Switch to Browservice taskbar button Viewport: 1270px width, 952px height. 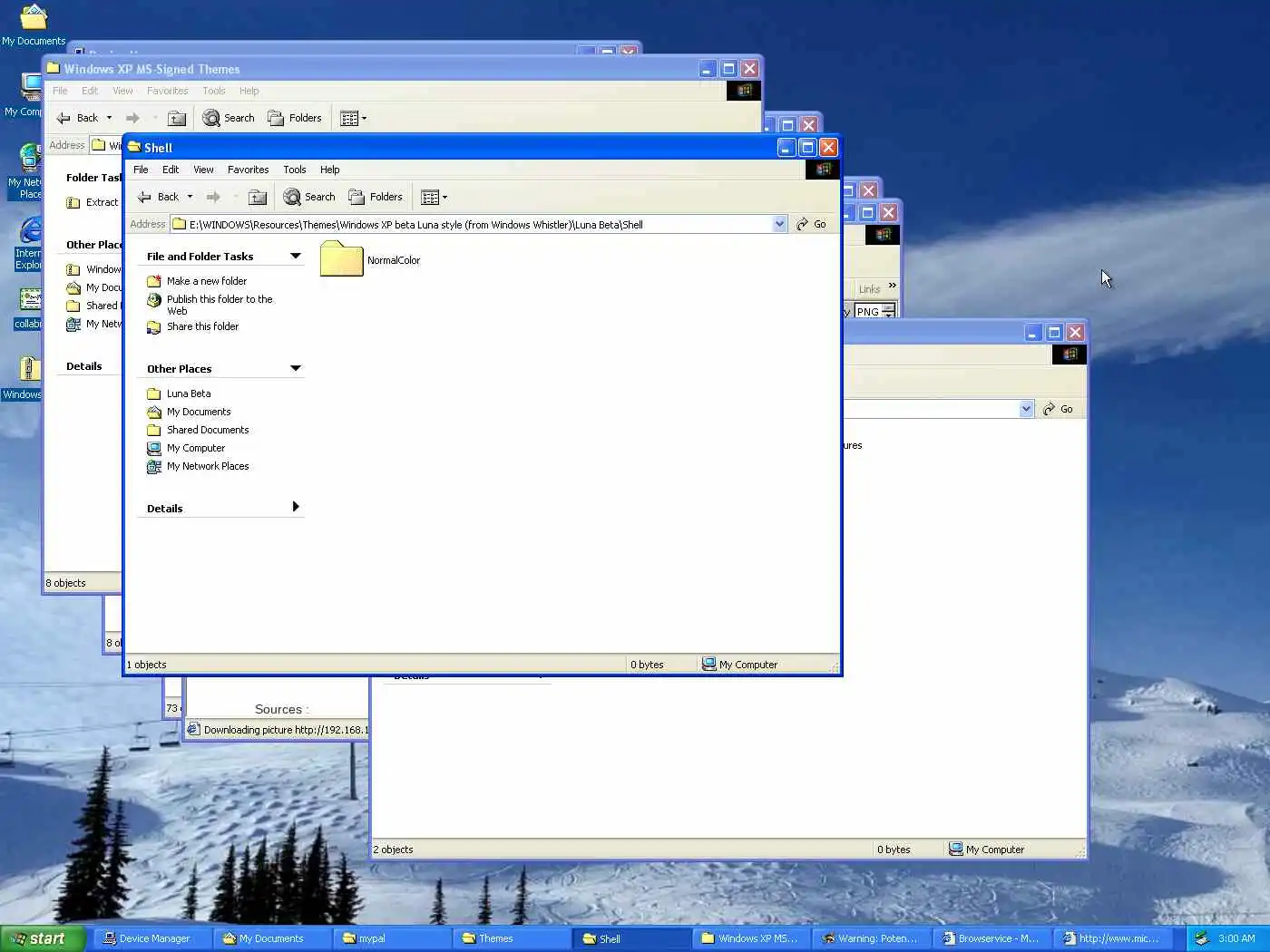[990, 938]
